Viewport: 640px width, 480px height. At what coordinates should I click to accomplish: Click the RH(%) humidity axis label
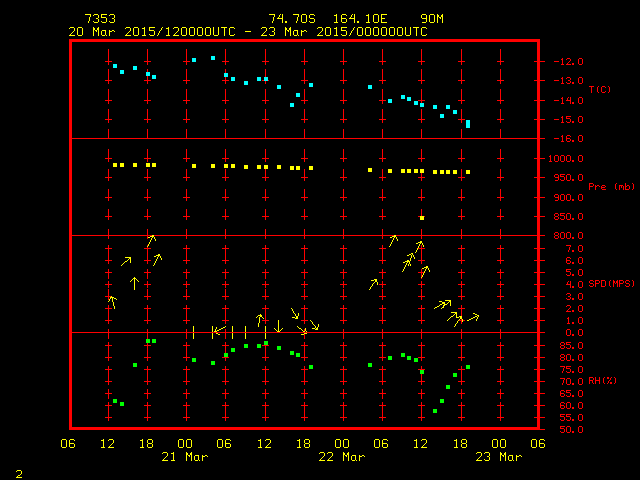click(x=600, y=381)
